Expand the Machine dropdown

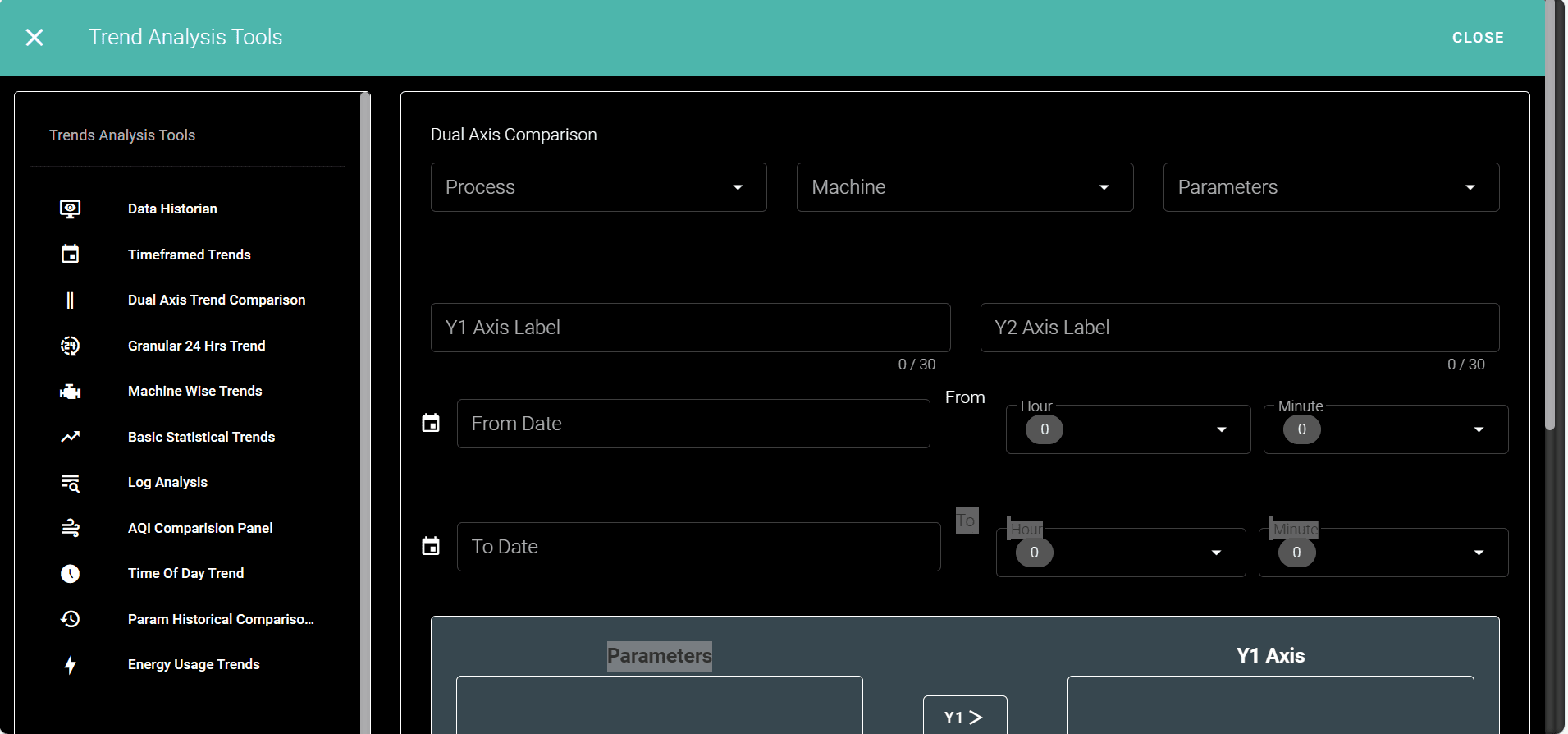pyautogui.click(x=964, y=187)
